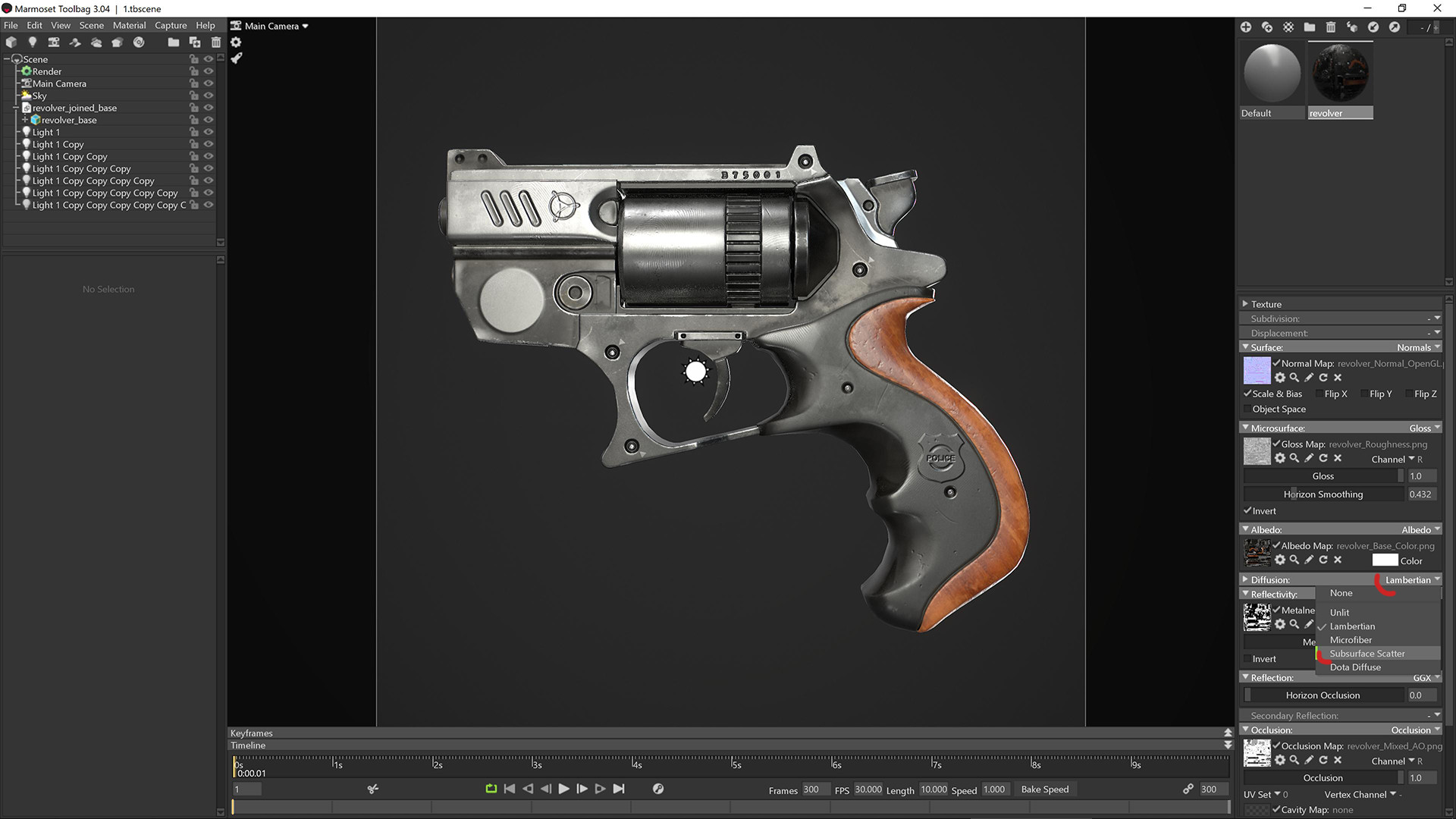
Task: Enable the Invert checkbox under Reflectivity
Action: pyautogui.click(x=1247, y=659)
